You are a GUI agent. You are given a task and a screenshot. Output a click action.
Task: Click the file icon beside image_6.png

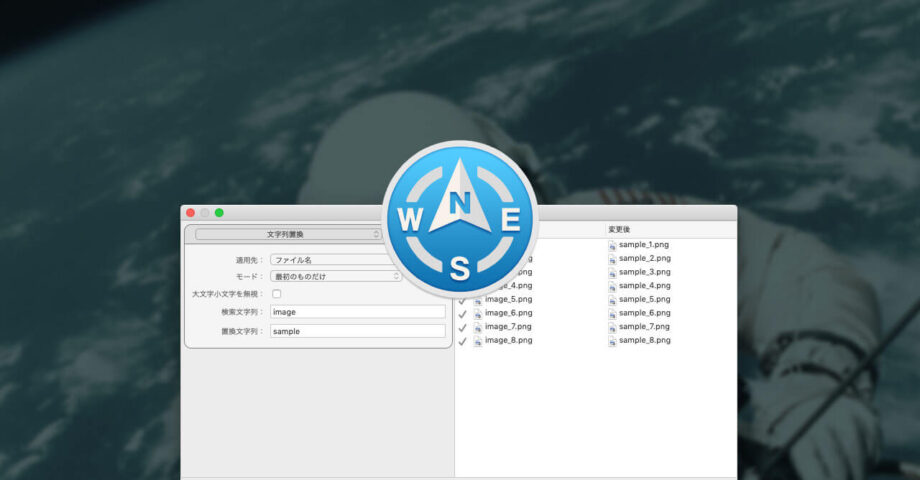click(x=478, y=314)
